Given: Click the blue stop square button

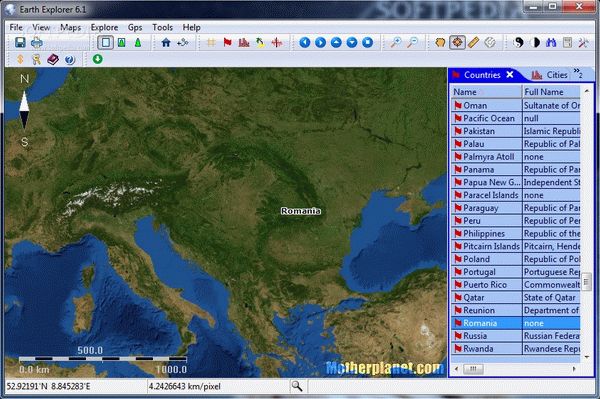Looking at the screenshot, I should click(x=367, y=42).
